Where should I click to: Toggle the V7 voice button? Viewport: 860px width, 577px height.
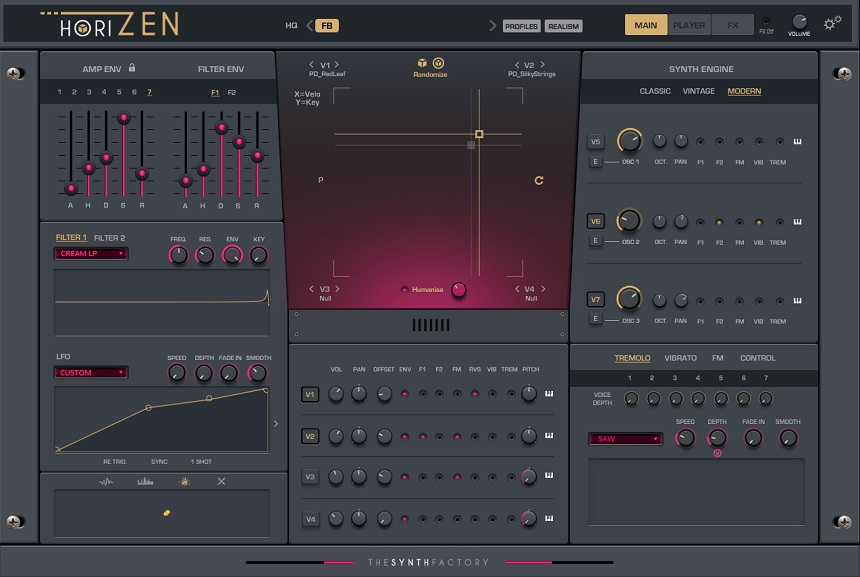coord(595,299)
